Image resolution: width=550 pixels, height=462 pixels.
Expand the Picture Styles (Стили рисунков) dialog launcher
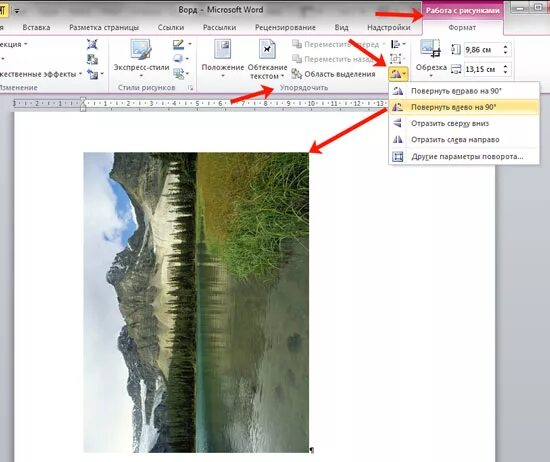190,88
